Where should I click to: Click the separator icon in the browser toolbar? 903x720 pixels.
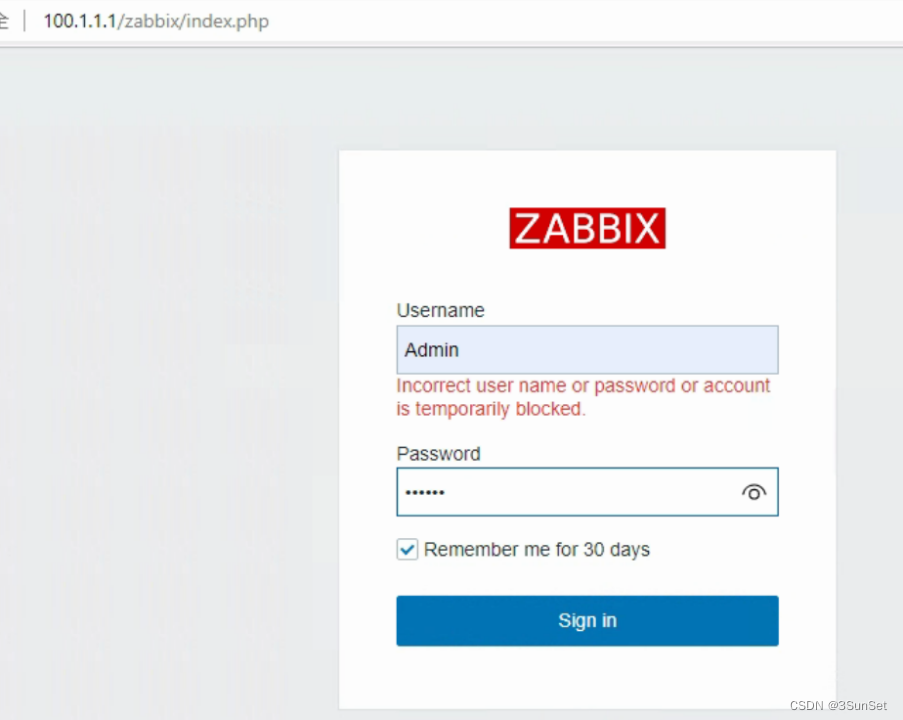click(x=26, y=20)
